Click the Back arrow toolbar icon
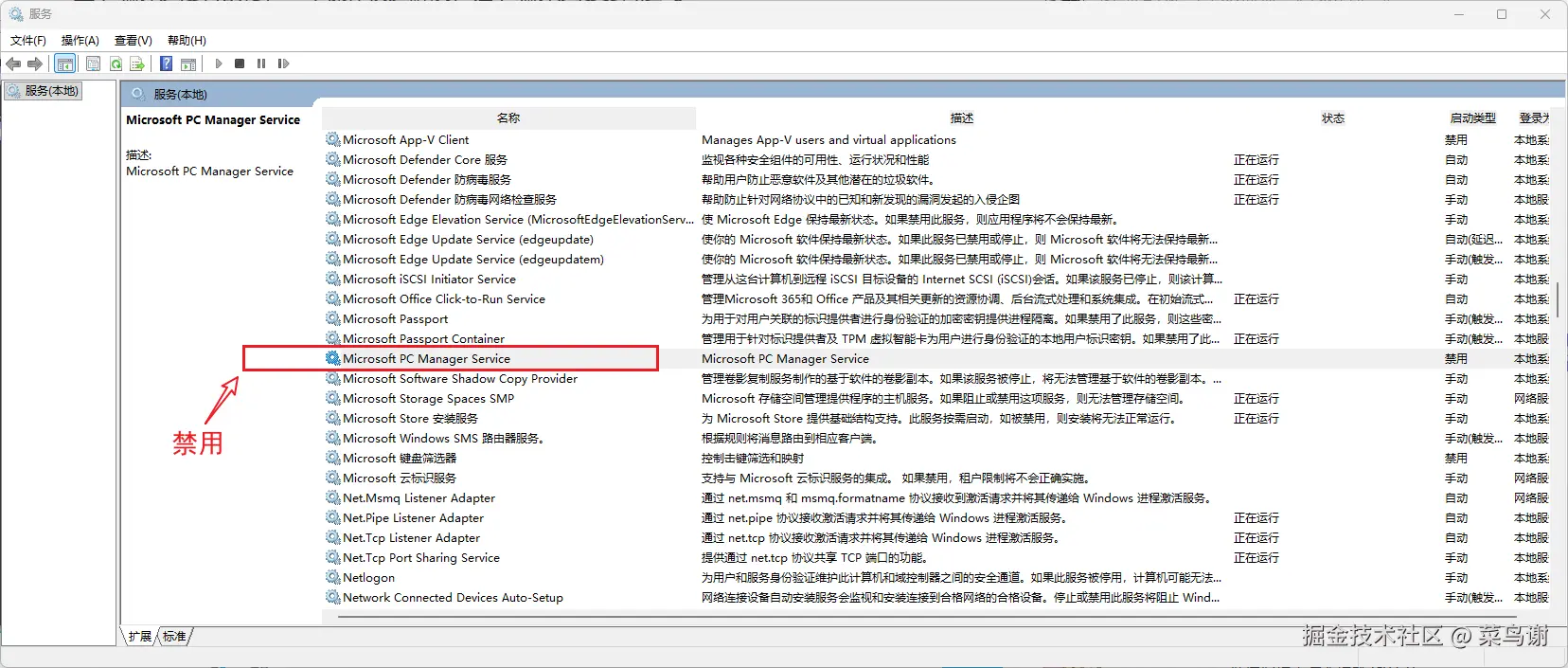1568x668 pixels. [x=13, y=63]
